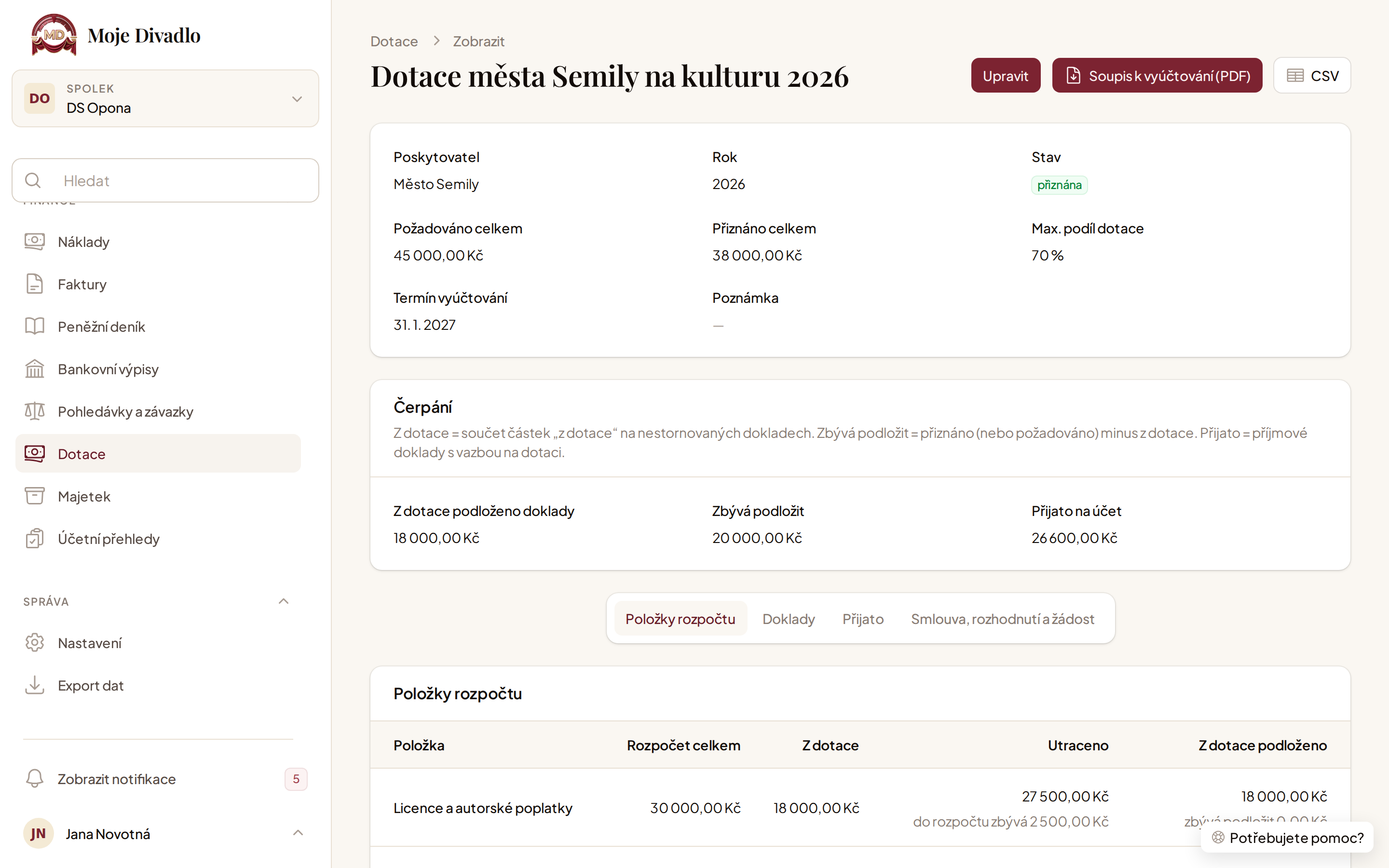Open the notifications badge showing 5
Viewport: 1389px width, 868px height.
(296, 779)
